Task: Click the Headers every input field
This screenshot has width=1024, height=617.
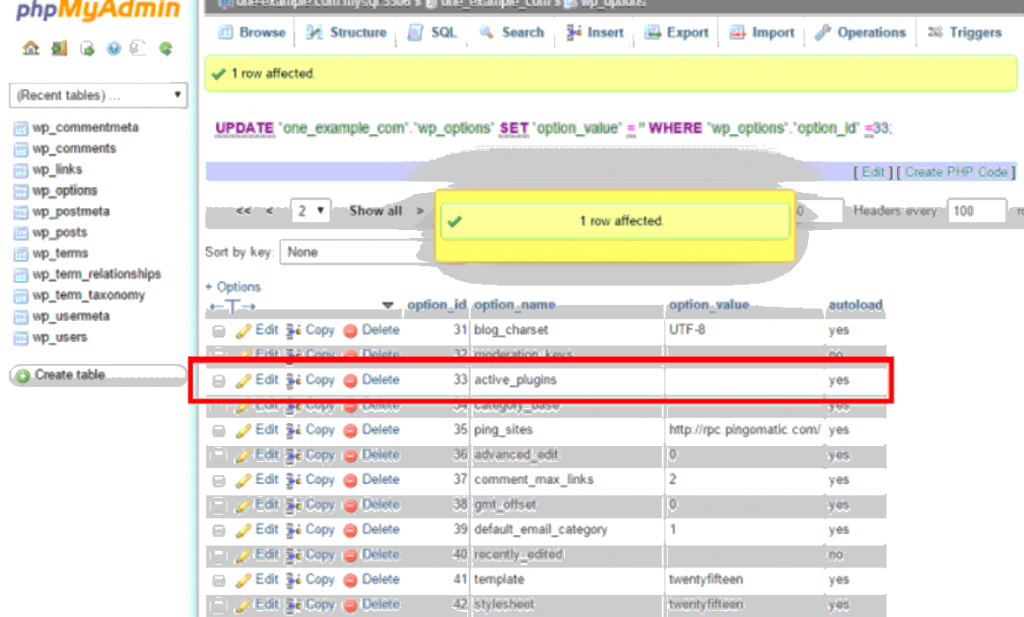Action: pos(977,211)
